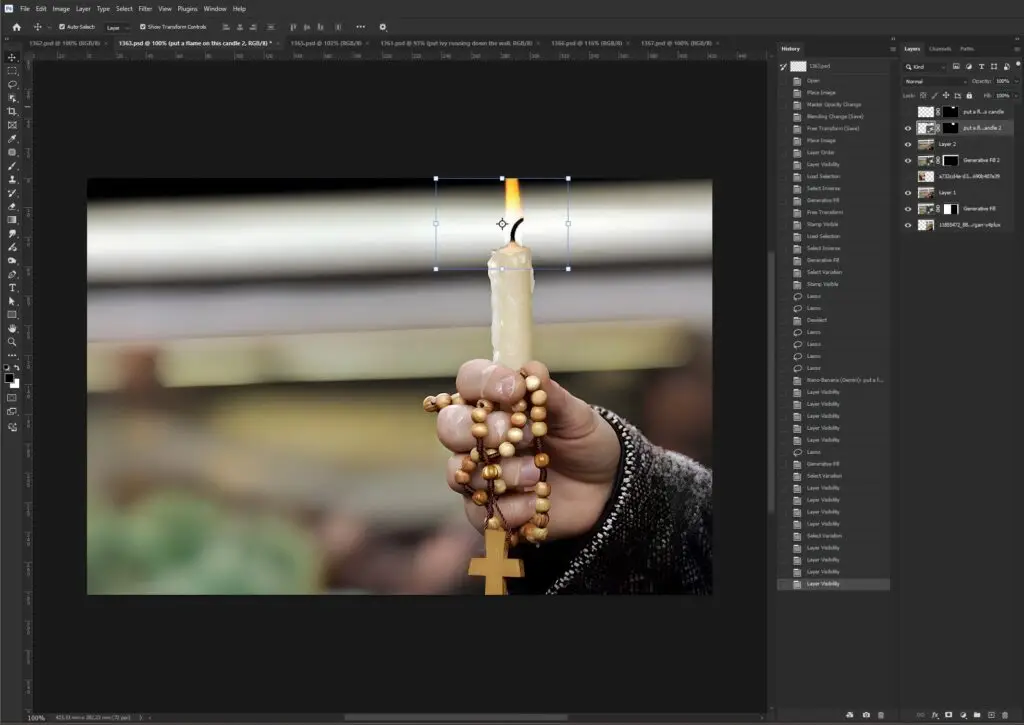The width and height of the screenshot is (1024, 725).
Task: Select the Crop tool
Action: click(13, 111)
